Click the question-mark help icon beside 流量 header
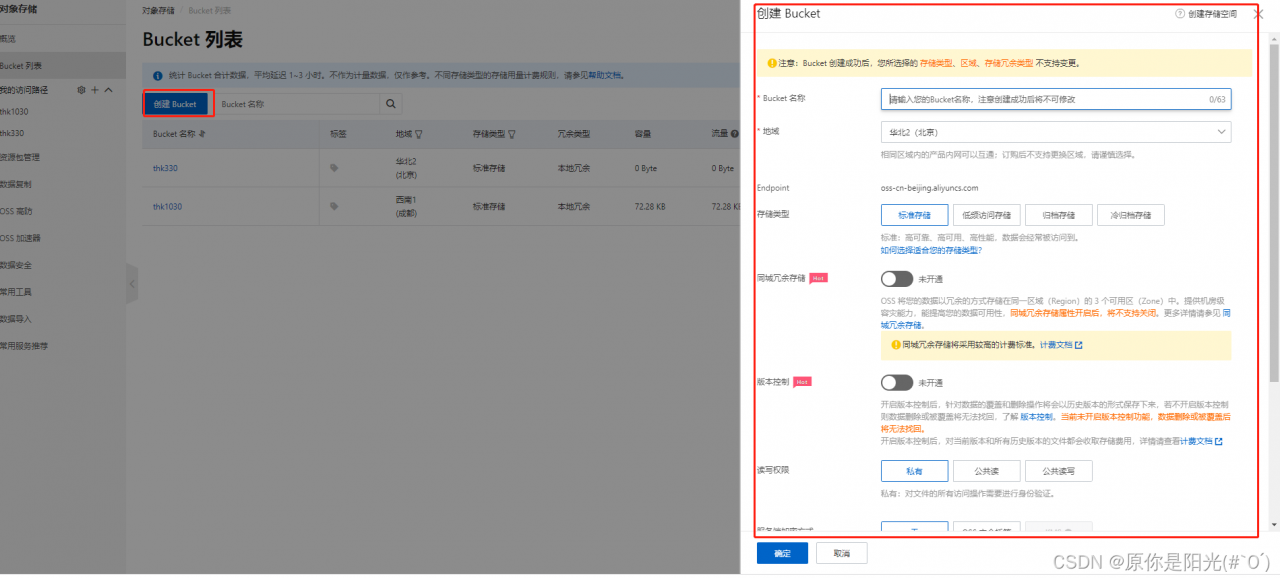This screenshot has width=1280, height=578. click(x=733, y=133)
